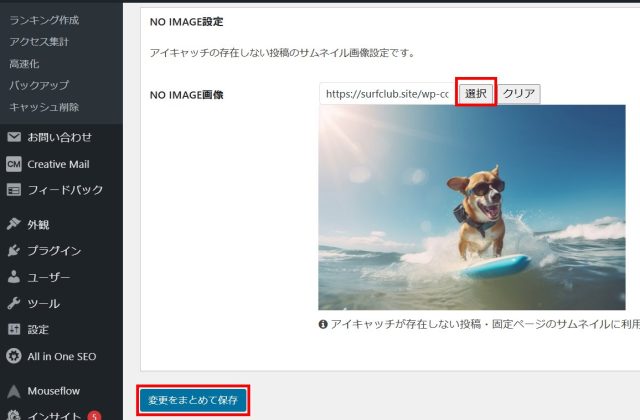Open Mouseflow menu label

tap(53, 391)
